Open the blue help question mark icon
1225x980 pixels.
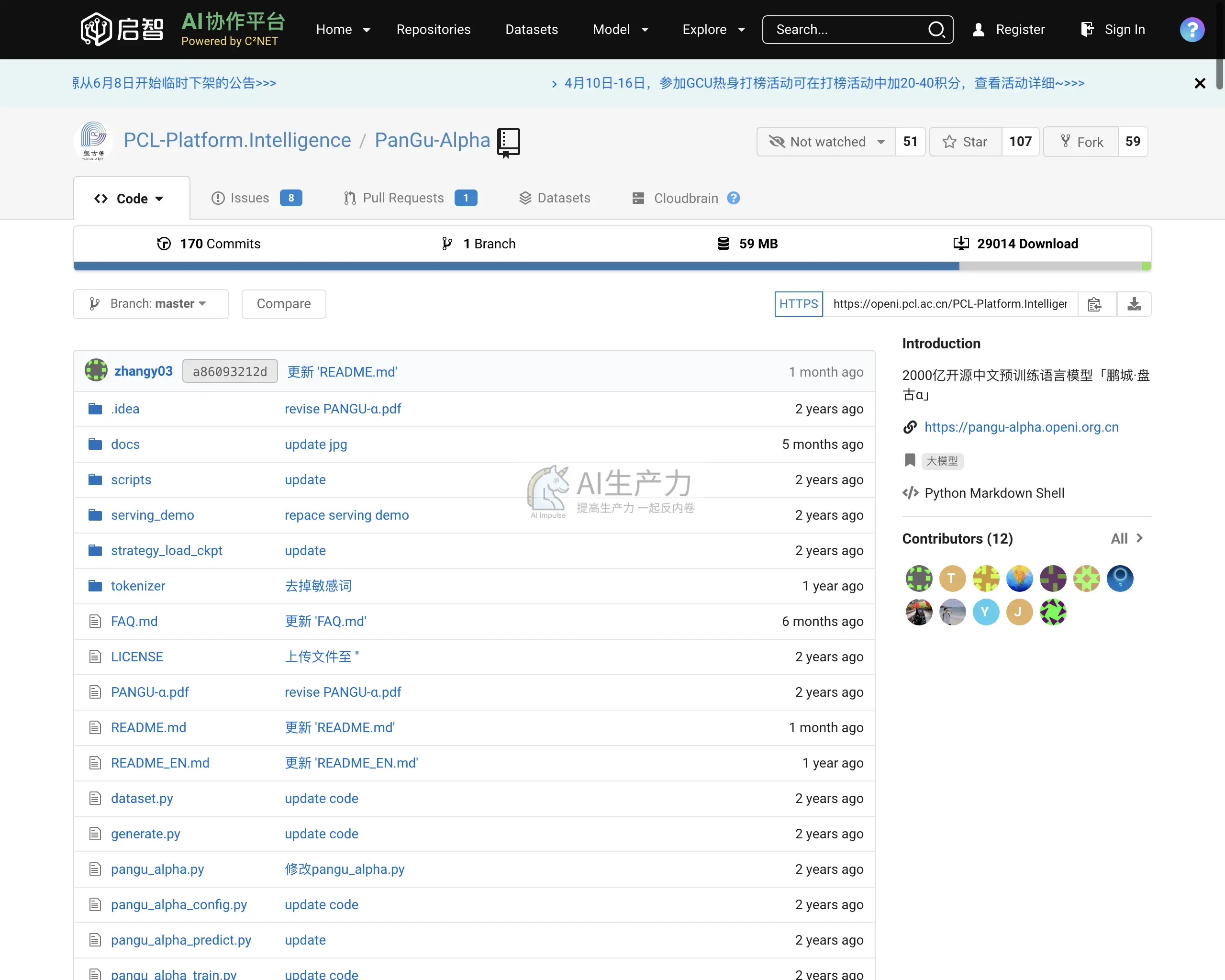click(x=1192, y=30)
